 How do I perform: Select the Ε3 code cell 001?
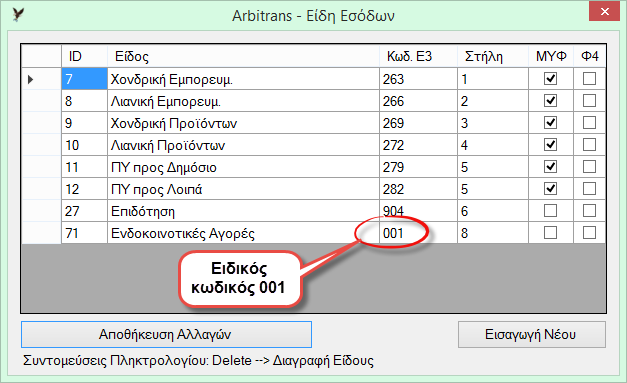point(418,233)
